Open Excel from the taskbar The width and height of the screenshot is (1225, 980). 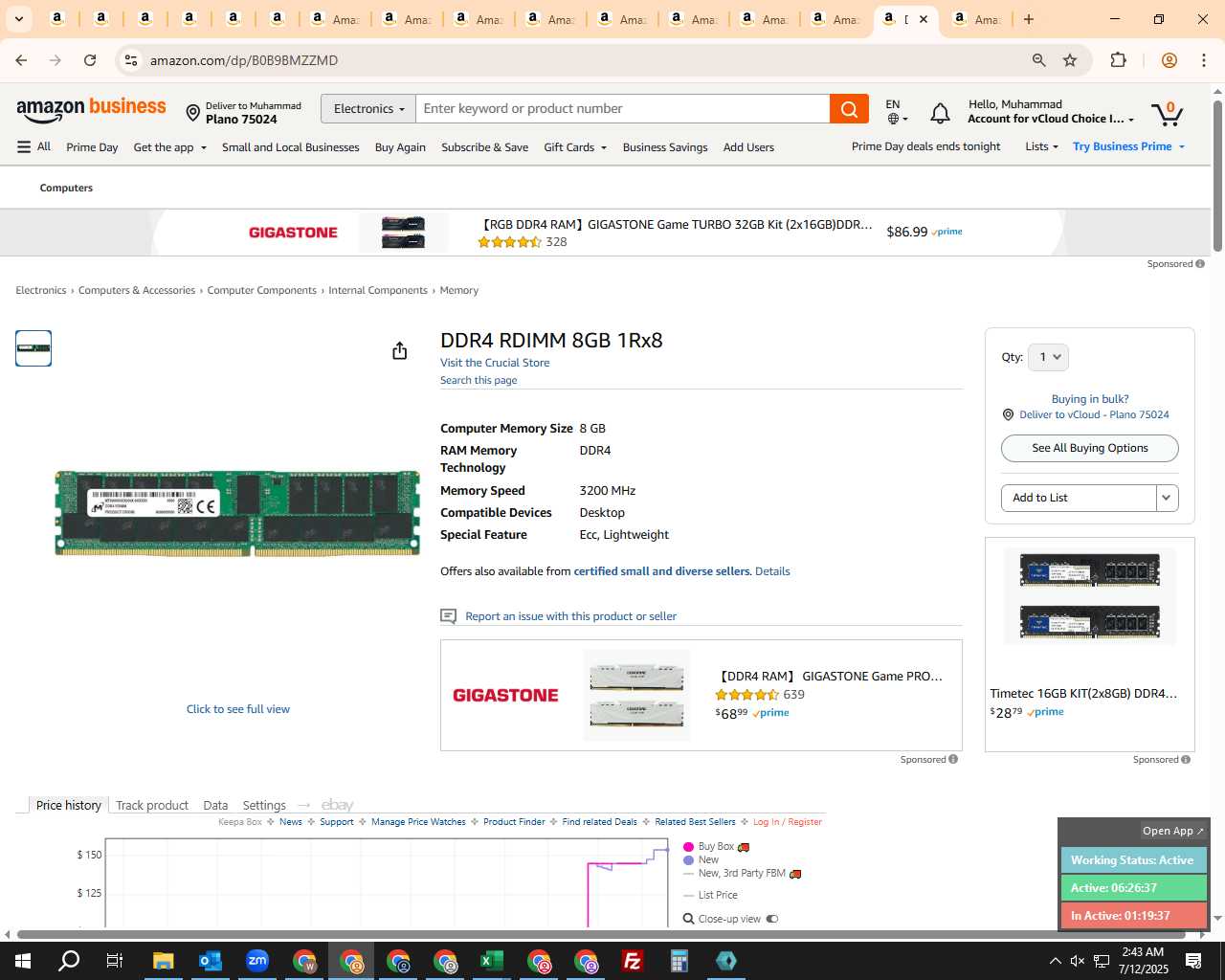pyautogui.click(x=491, y=961)
